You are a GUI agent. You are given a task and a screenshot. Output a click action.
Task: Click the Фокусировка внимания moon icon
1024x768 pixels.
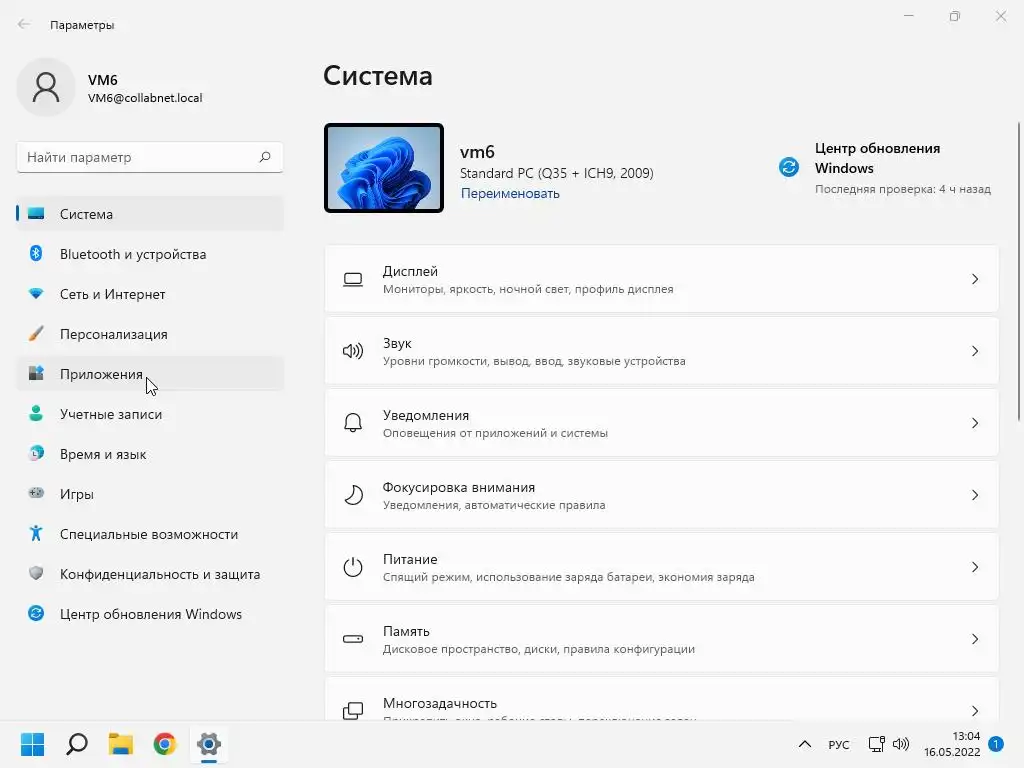coord(353,495)
